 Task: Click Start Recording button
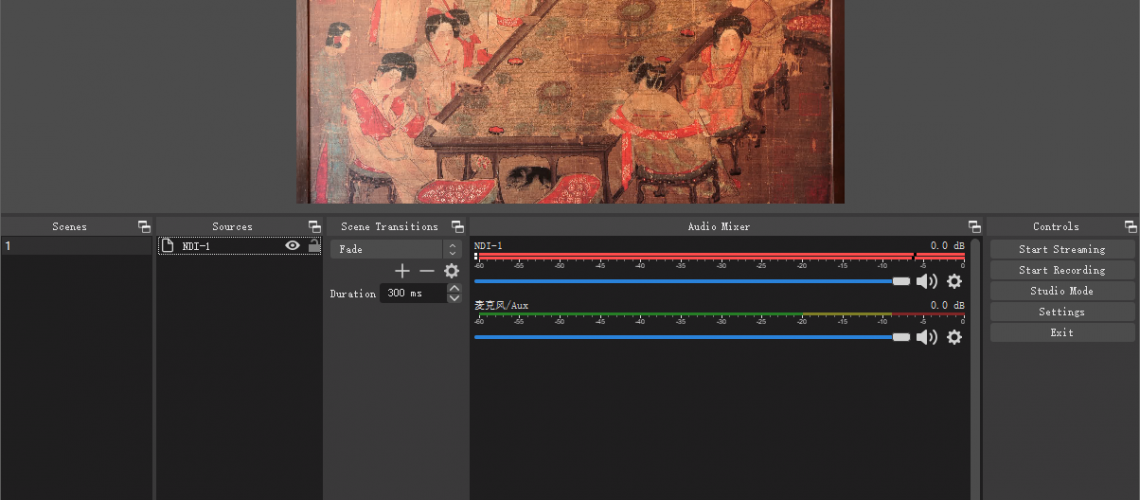point(1061,270)
